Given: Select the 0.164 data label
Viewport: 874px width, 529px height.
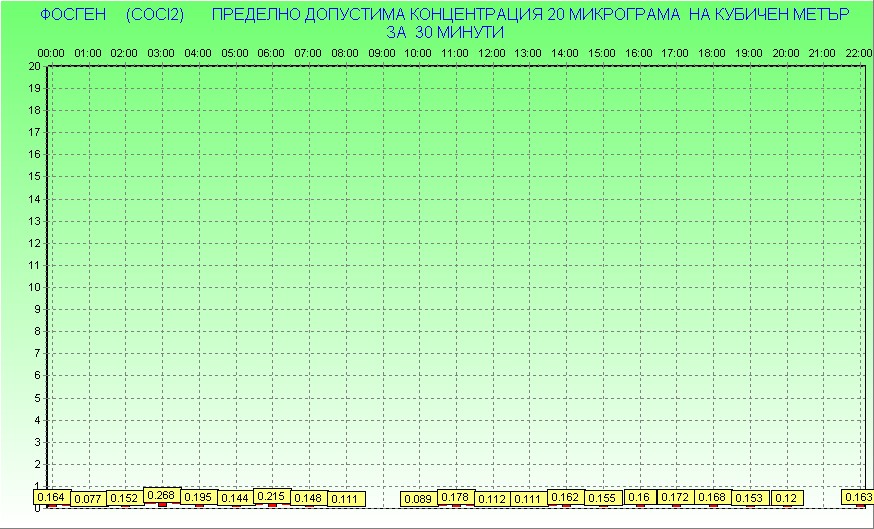Looking at the screenshot, I should point(51,497).
